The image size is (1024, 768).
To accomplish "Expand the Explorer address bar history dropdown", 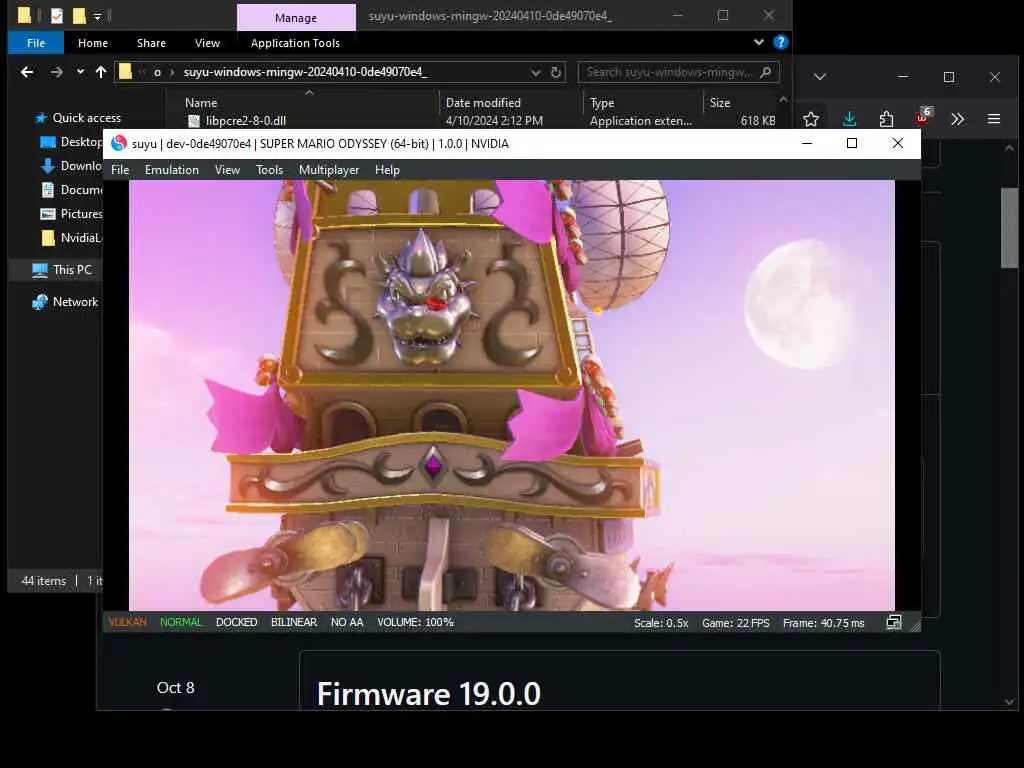I will 536,72.
